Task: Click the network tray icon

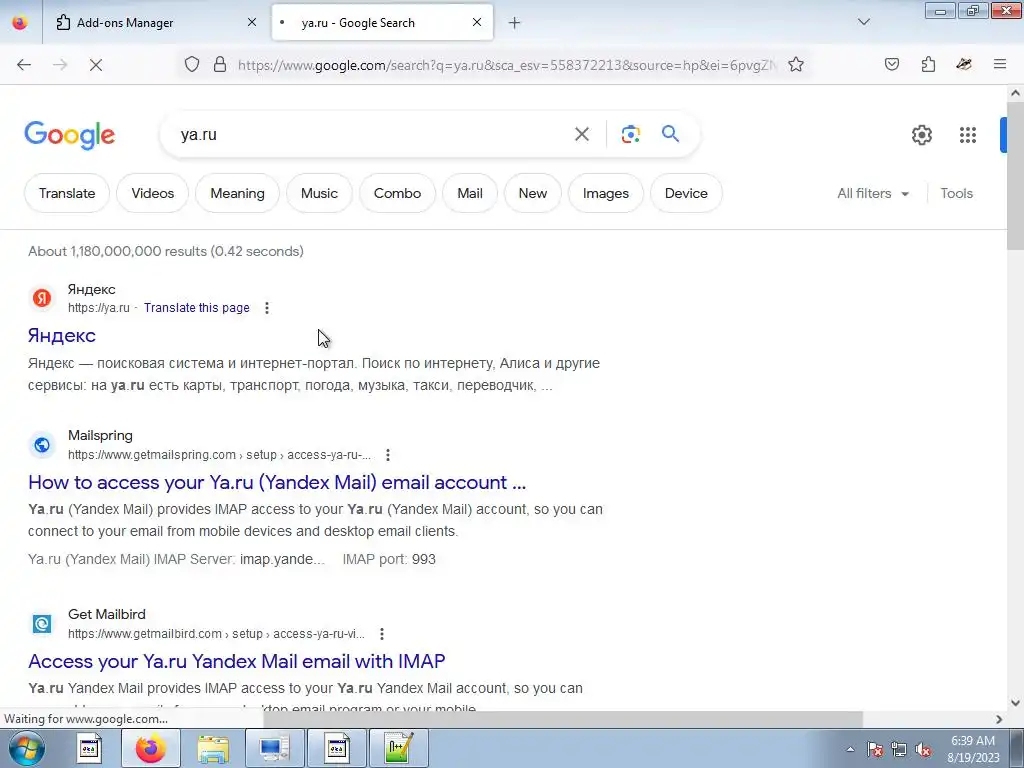Action: [x=899, y=749]
